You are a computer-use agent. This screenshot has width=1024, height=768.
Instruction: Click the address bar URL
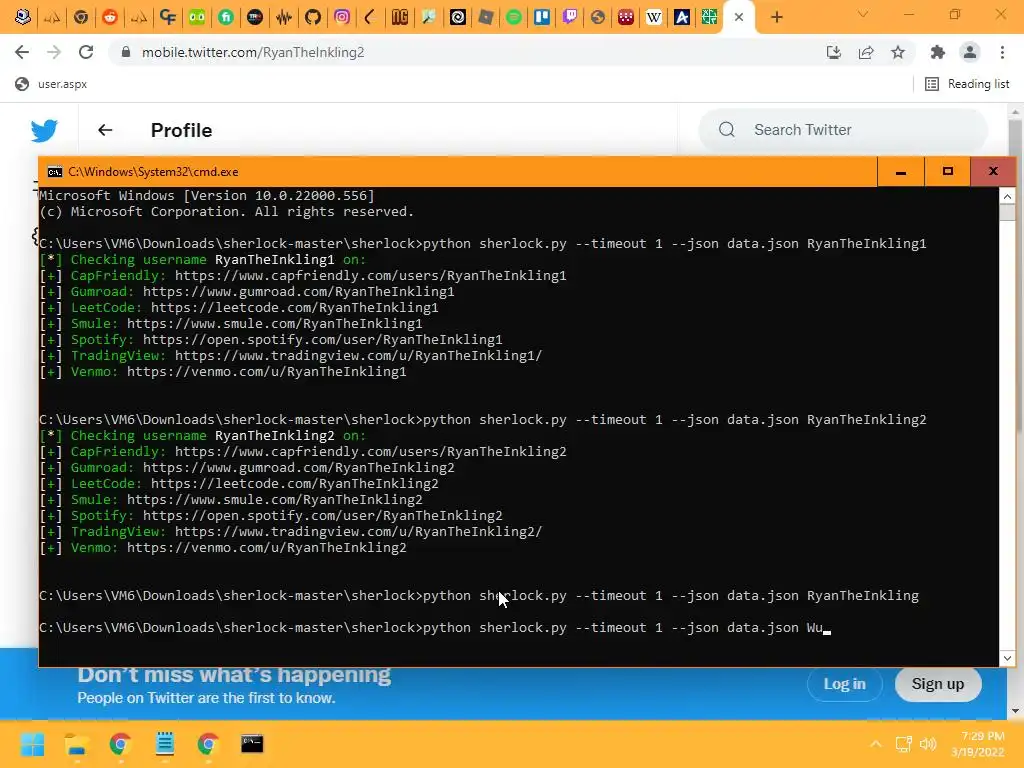pyautogui.click(x=253, y=52)
